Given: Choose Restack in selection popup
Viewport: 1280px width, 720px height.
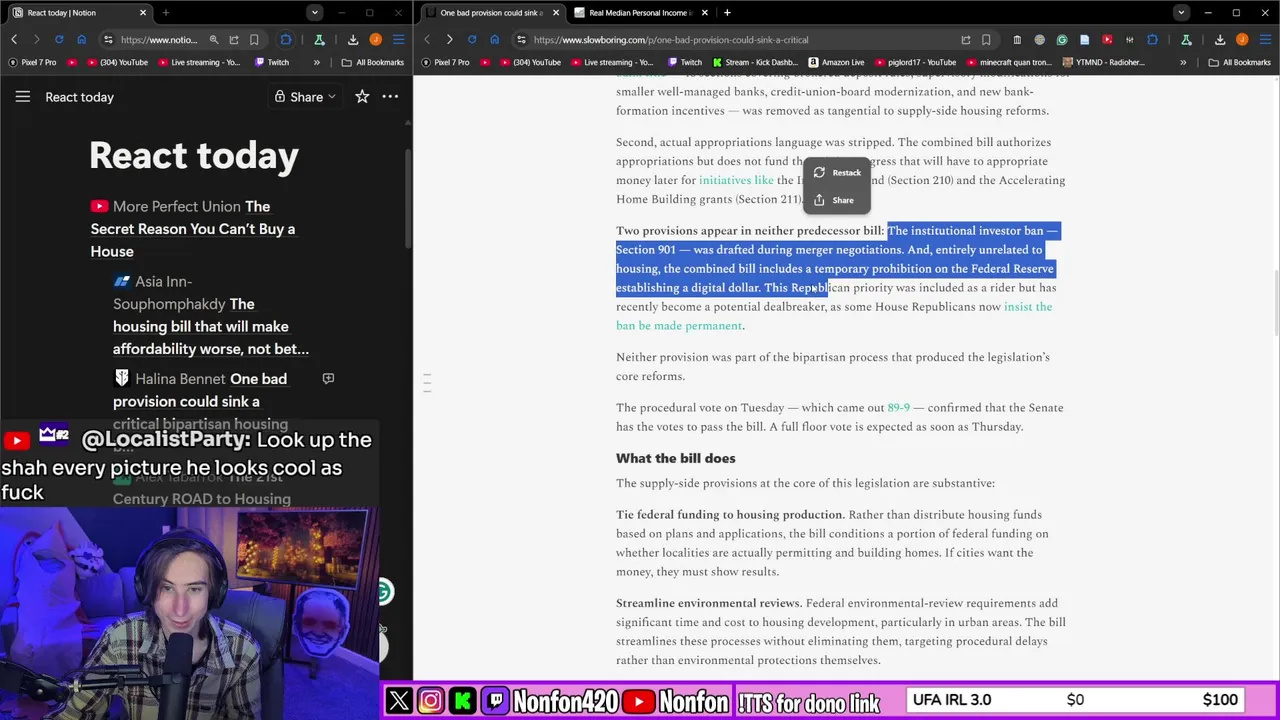Looking at the screenshot, I should [837, 172].
